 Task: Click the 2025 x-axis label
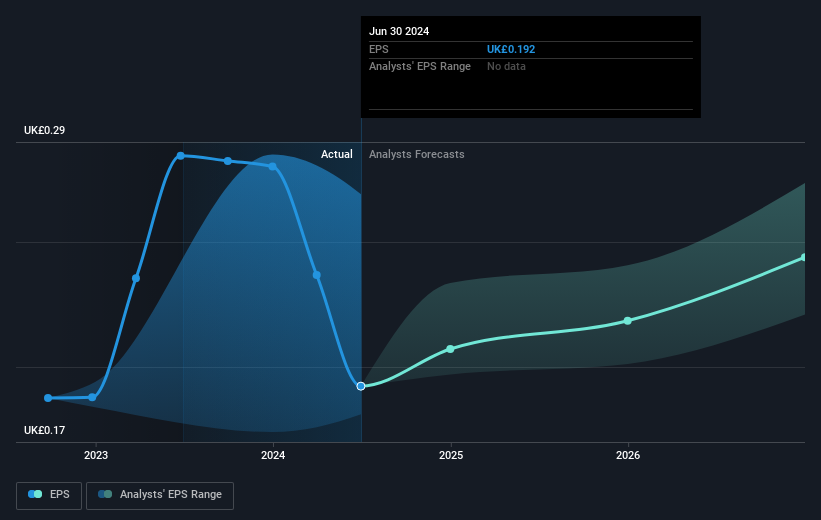pos(451,455)
